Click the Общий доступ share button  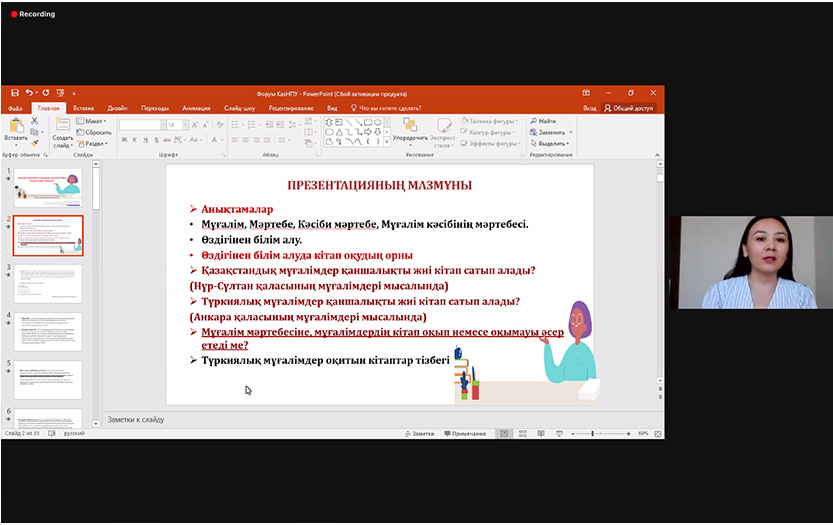click(628, 108)
